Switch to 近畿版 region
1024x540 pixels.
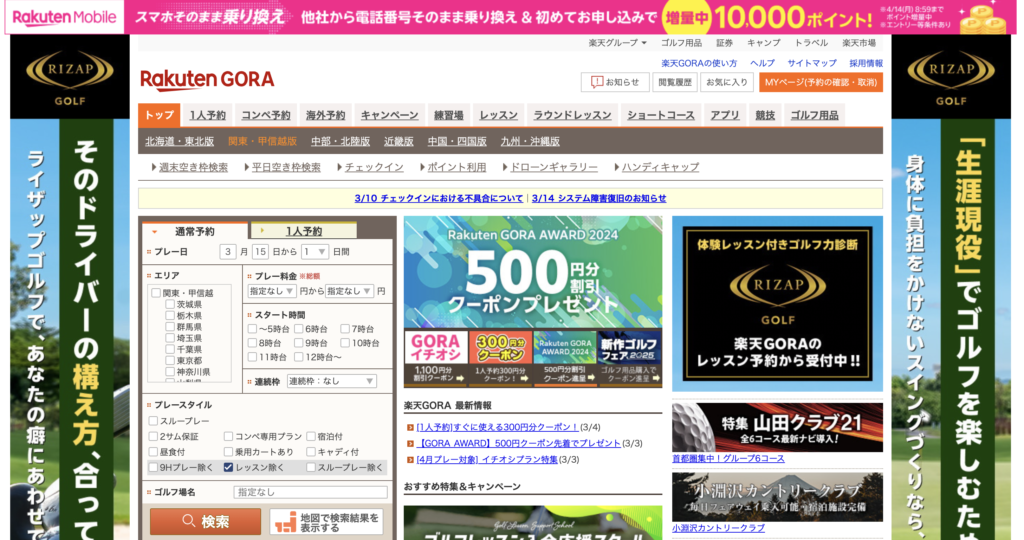[x=398, y=141]
